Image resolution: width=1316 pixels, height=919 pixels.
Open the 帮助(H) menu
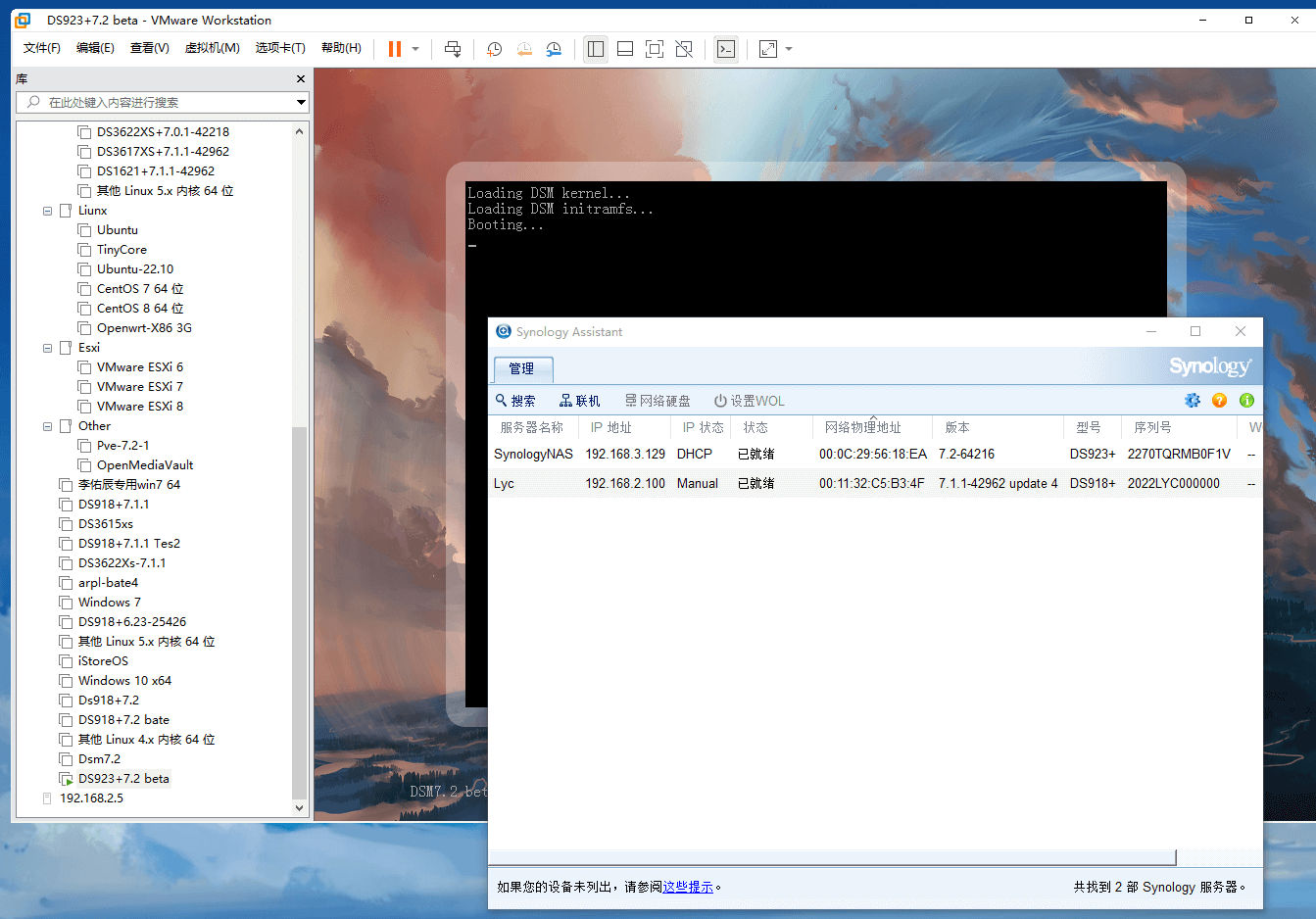tap(341, 48)
